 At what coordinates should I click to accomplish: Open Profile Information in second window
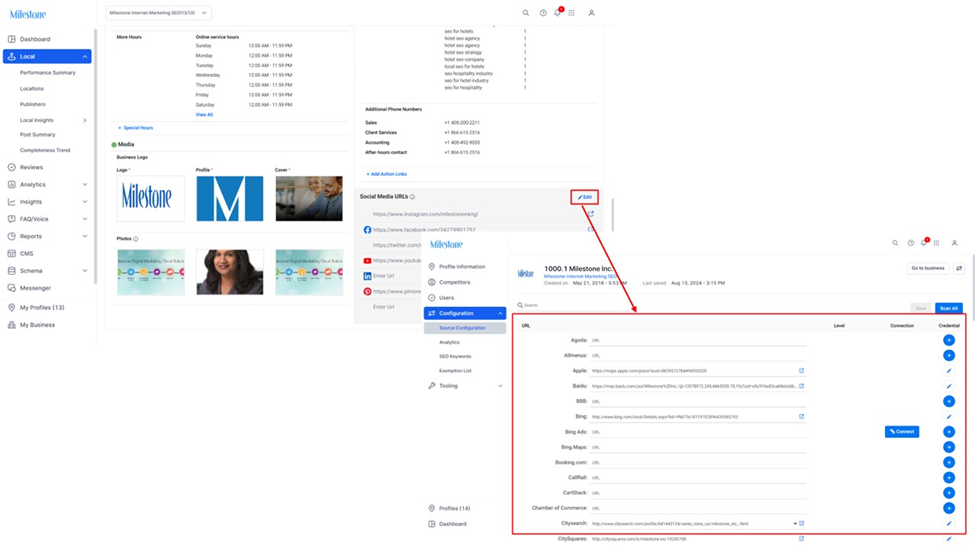pos(461,266)
